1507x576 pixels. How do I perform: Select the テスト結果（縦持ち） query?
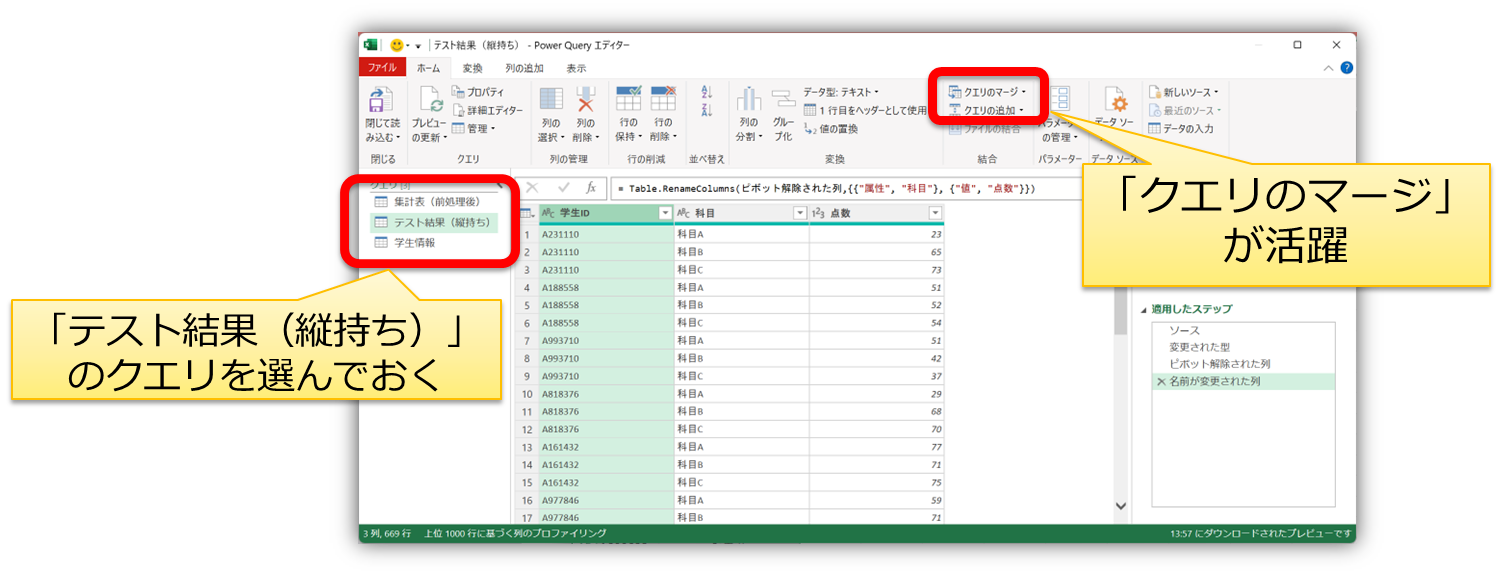pyautogui.click(x=433, y=223)
